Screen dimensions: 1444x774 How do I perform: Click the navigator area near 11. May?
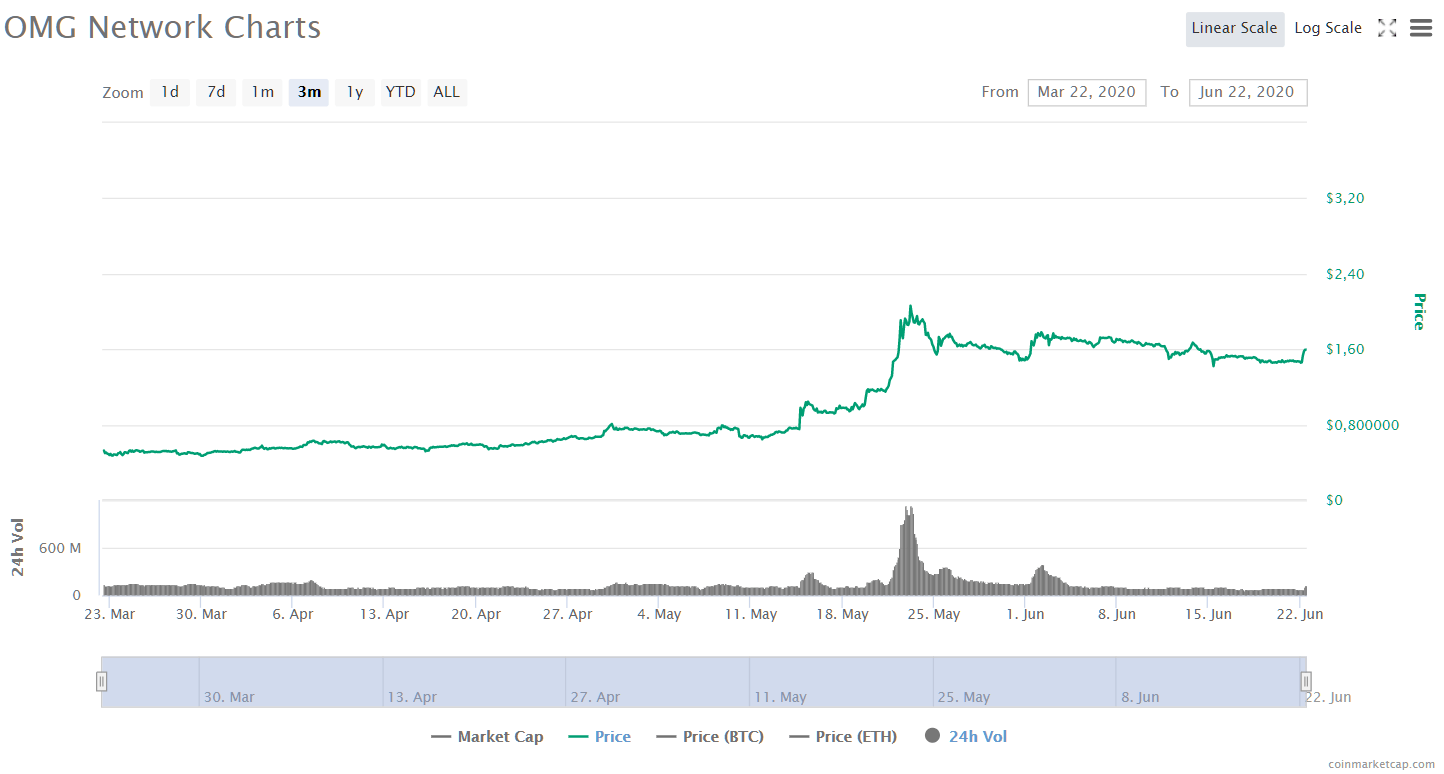point(780,697)
